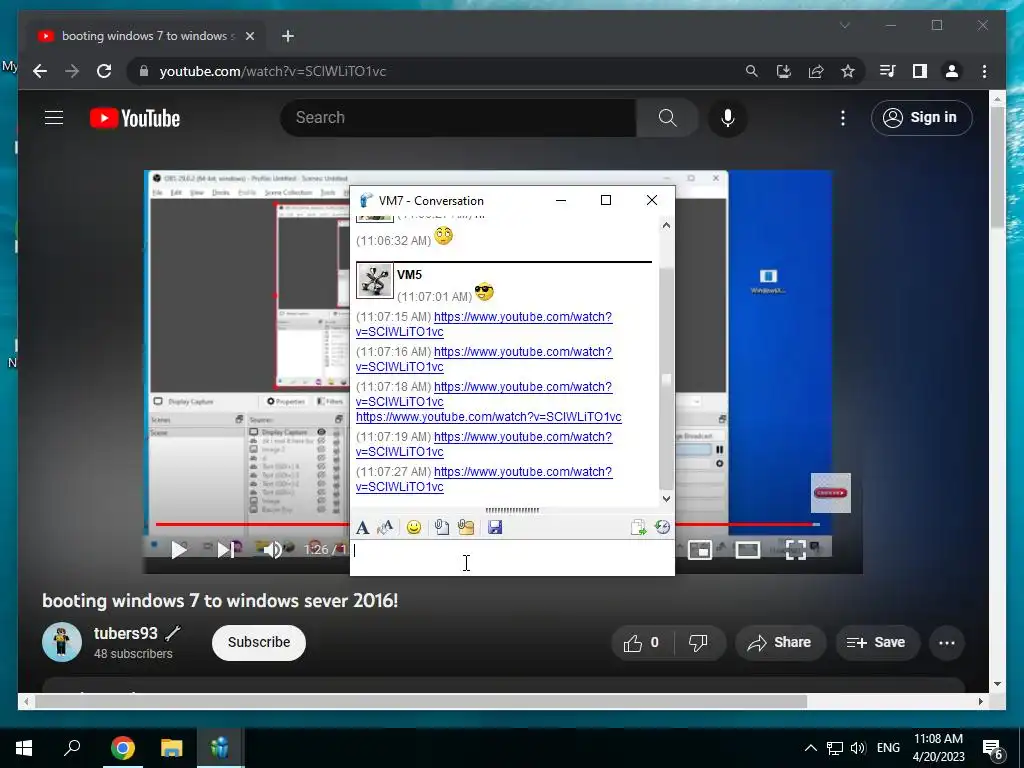Select the booting windows 7 tab
1024x768 pixels.
click(x=145, y=36)
